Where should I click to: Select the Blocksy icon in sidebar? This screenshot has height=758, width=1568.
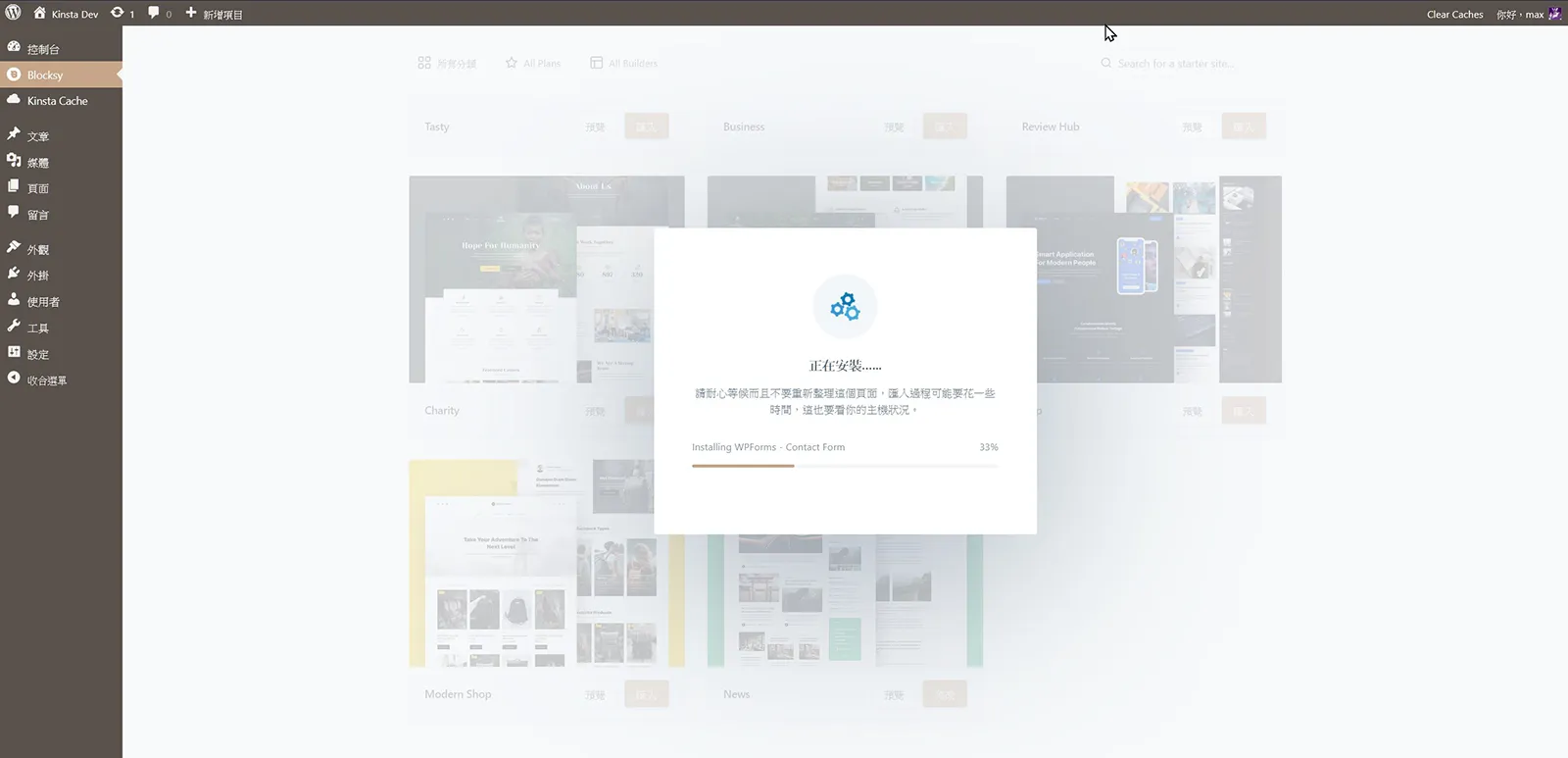(14, 75)
